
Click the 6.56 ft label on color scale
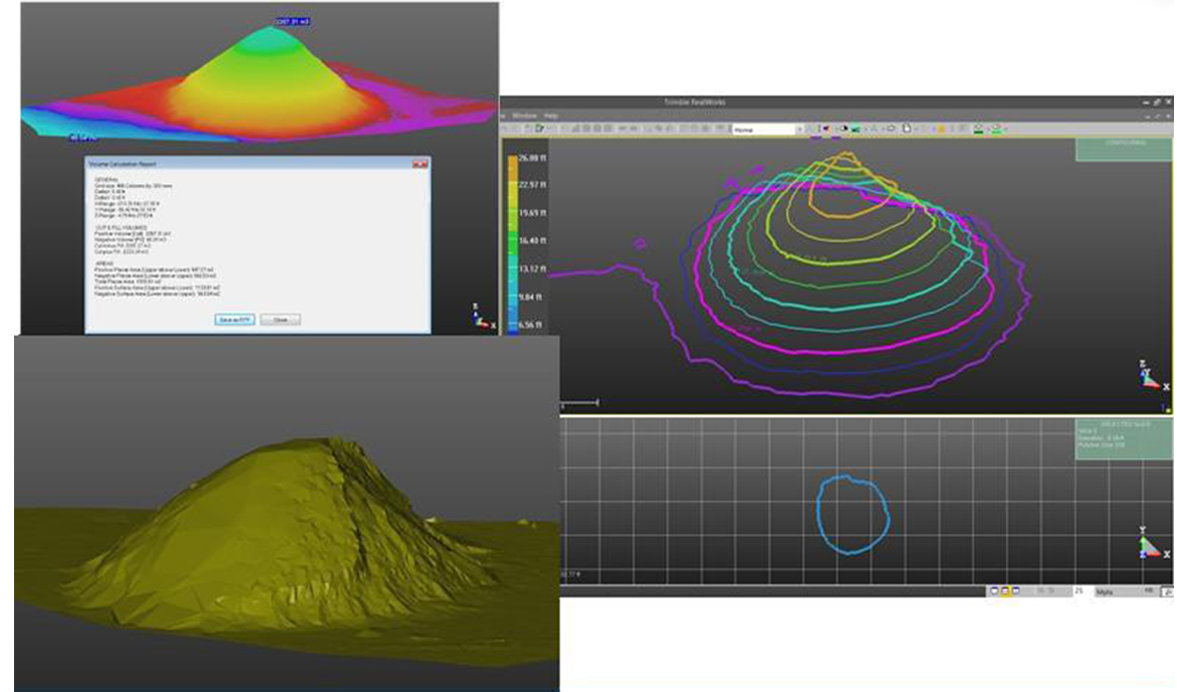point(532,325)
